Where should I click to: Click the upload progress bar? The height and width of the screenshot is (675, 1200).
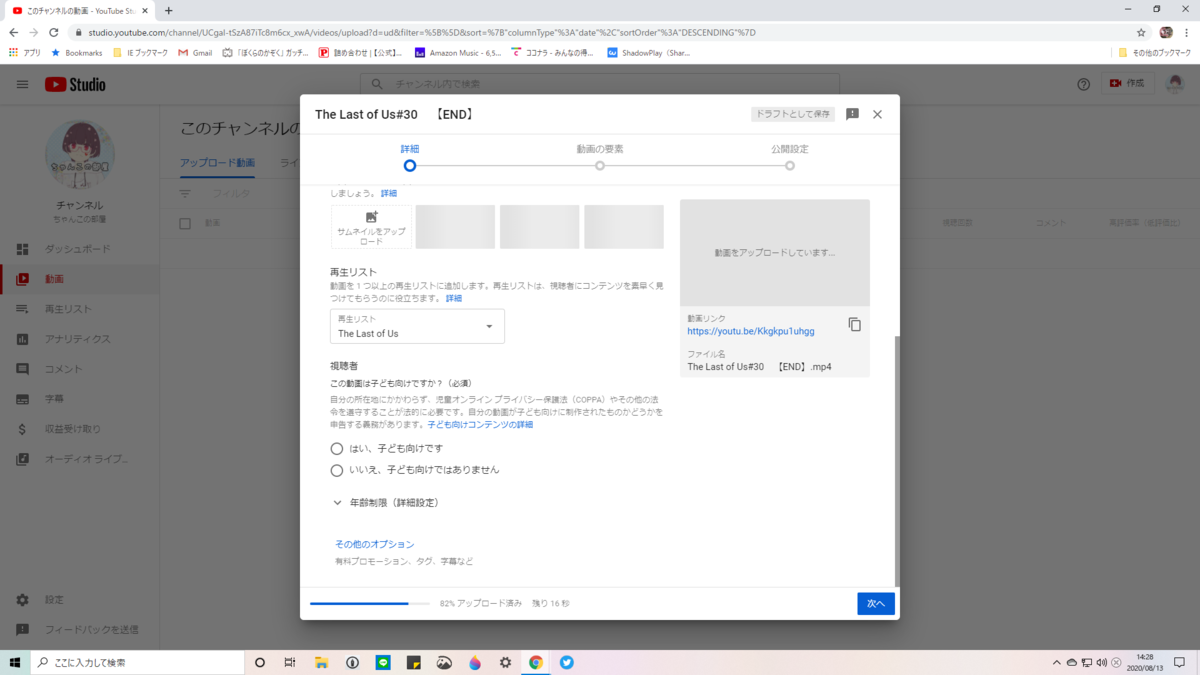(370, 604)
